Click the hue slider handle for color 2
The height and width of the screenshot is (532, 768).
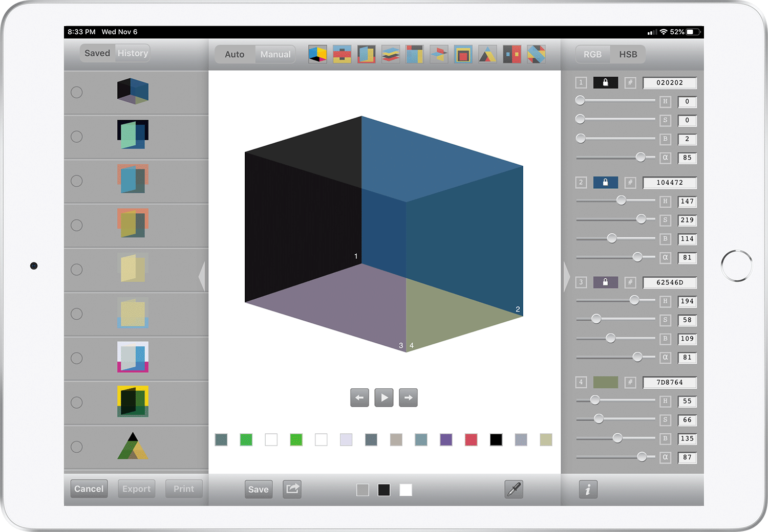pyautogui.click(x=621, y=200)
